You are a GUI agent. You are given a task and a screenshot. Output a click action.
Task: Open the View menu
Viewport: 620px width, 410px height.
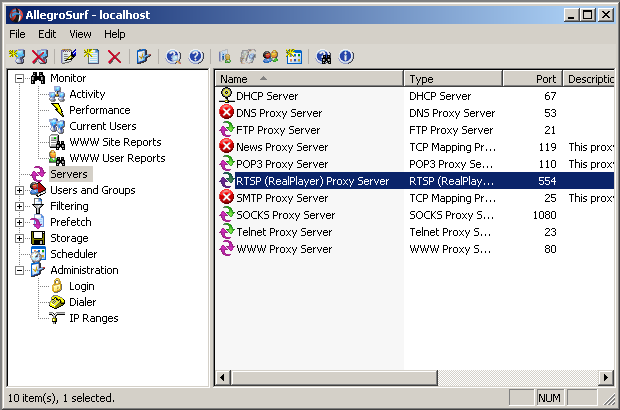[80, 34]
